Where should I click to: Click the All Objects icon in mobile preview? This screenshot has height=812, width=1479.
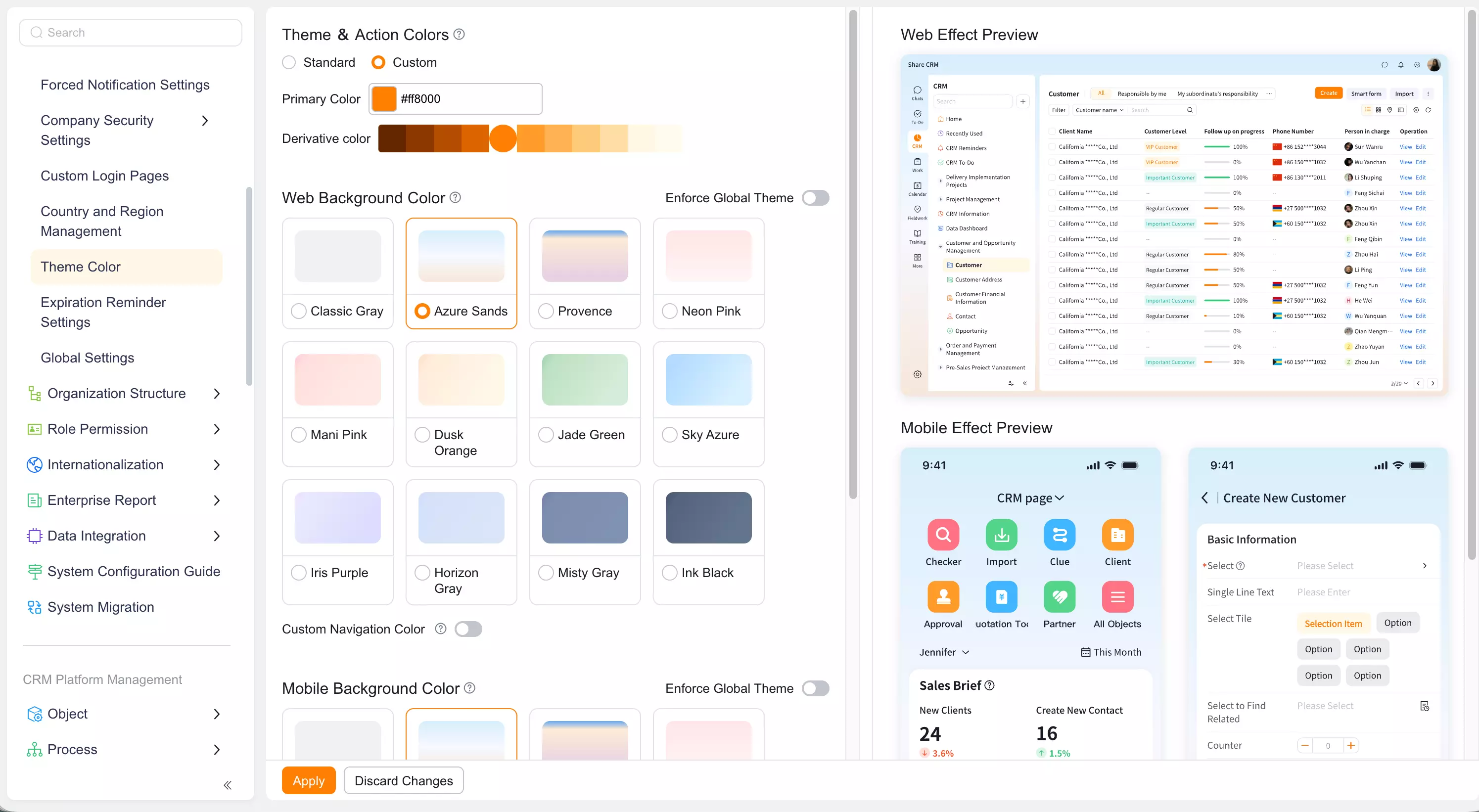[1117, 596]
